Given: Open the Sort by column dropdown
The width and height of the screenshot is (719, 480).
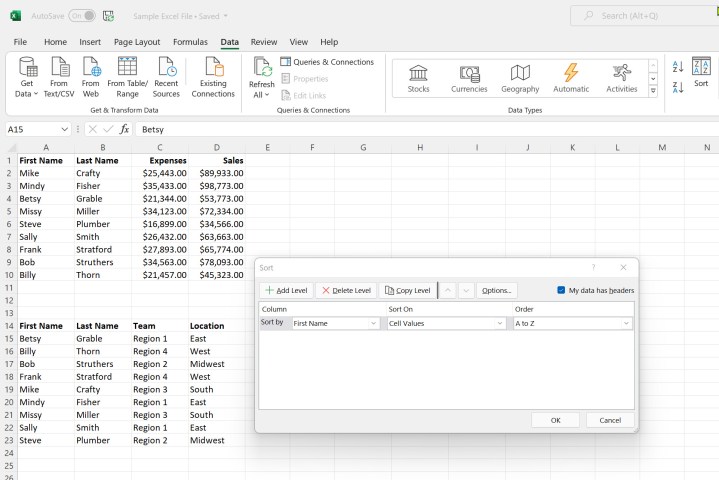Looking at the screenshot, I should point(334,323).
